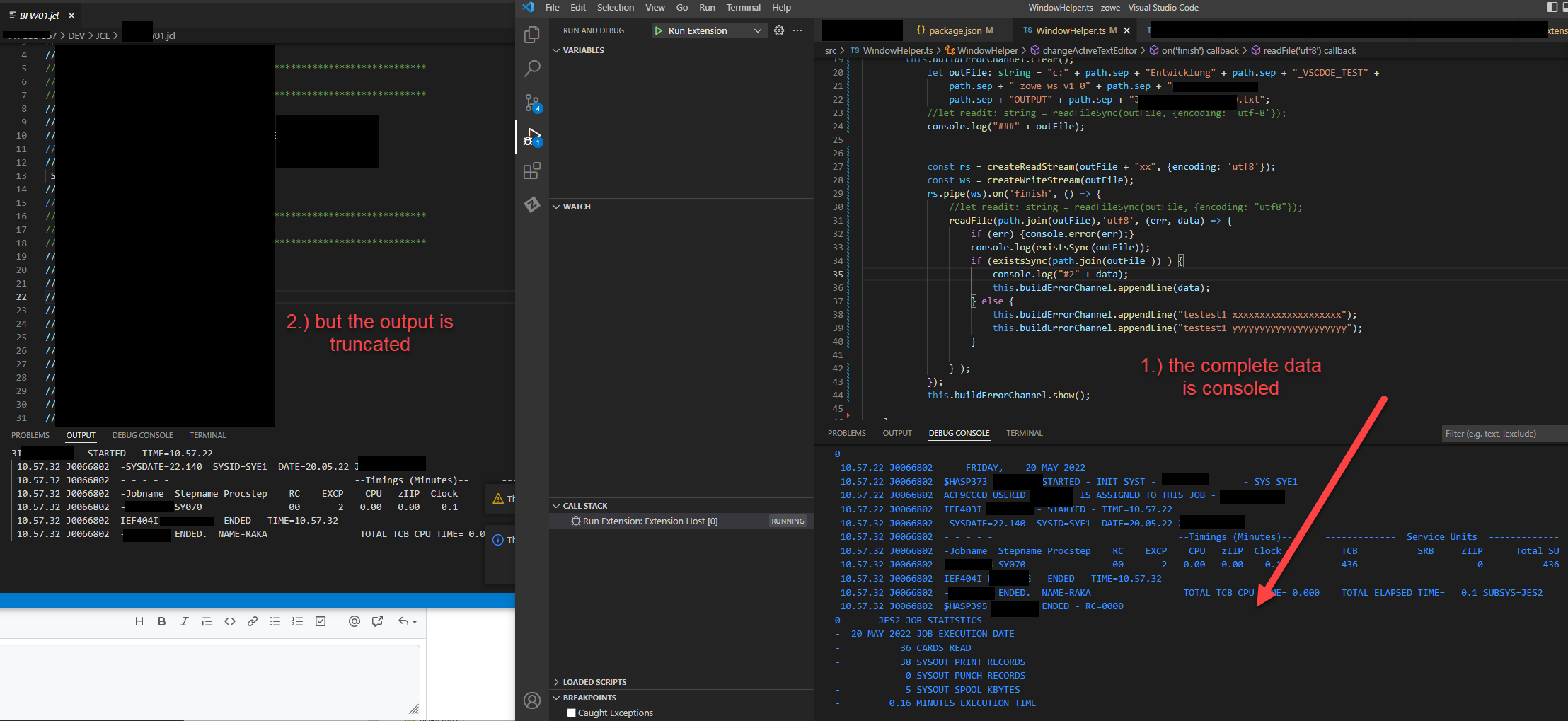Open the Source Control view showing 4 changes
1568x721 pixels.
[x=532, y=103]
